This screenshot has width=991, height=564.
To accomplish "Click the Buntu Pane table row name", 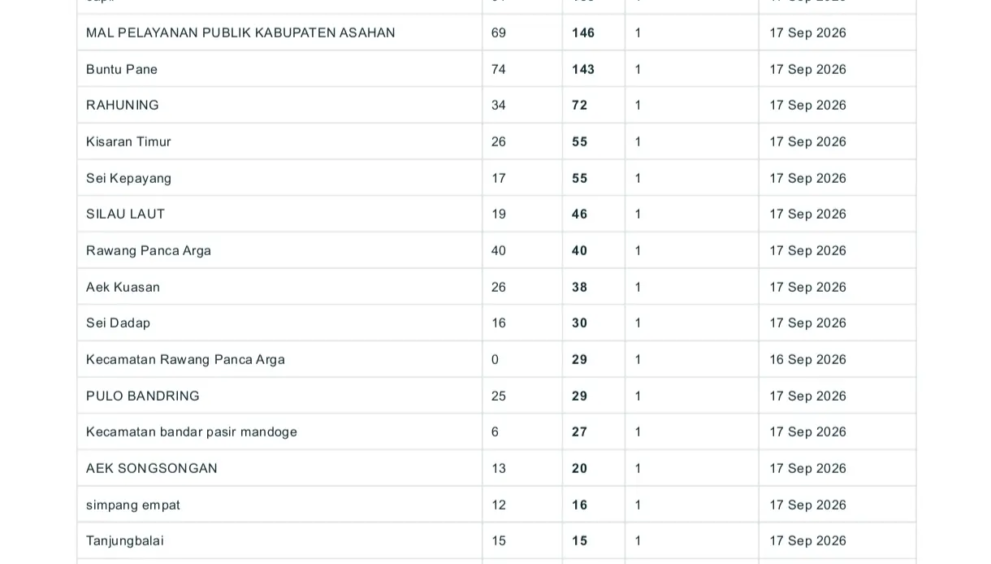I will click(121, 70).
